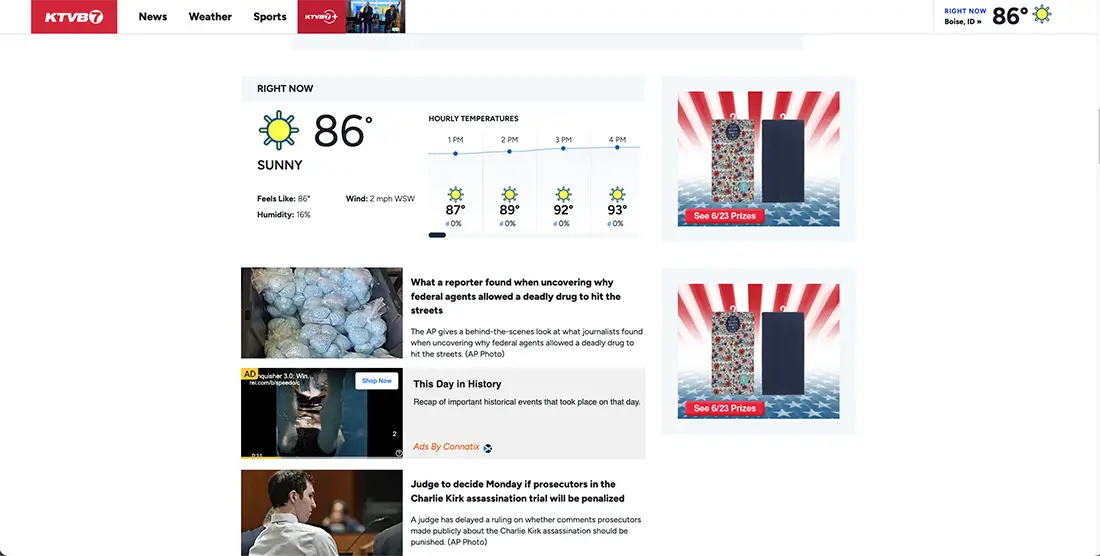Image resolution: width=1100 pixels, height=556 pixels.
Task: Click the hourly forecast horizontal scroll handle
Action: 437,235
